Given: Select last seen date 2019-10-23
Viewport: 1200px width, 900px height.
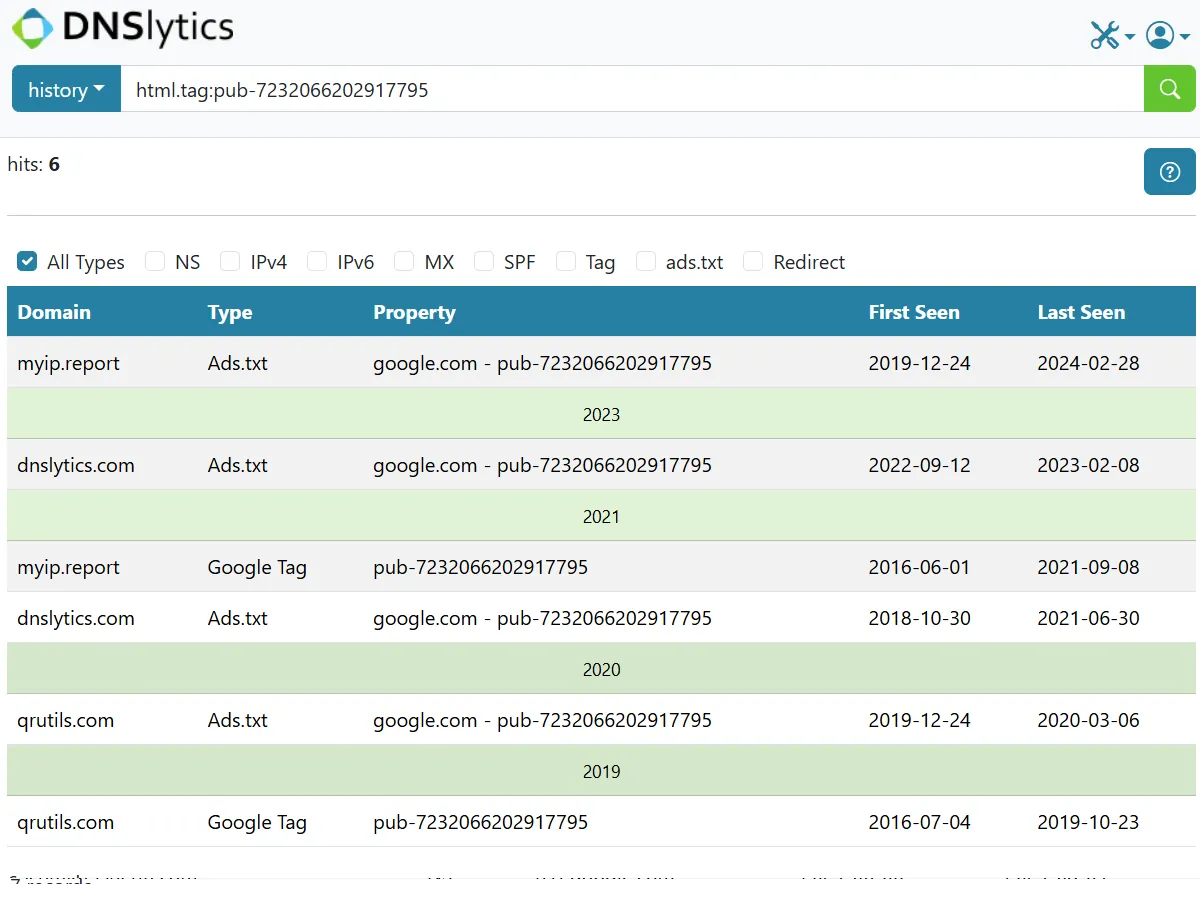Looking at the screenshot, I should (x=1088, y=822).
